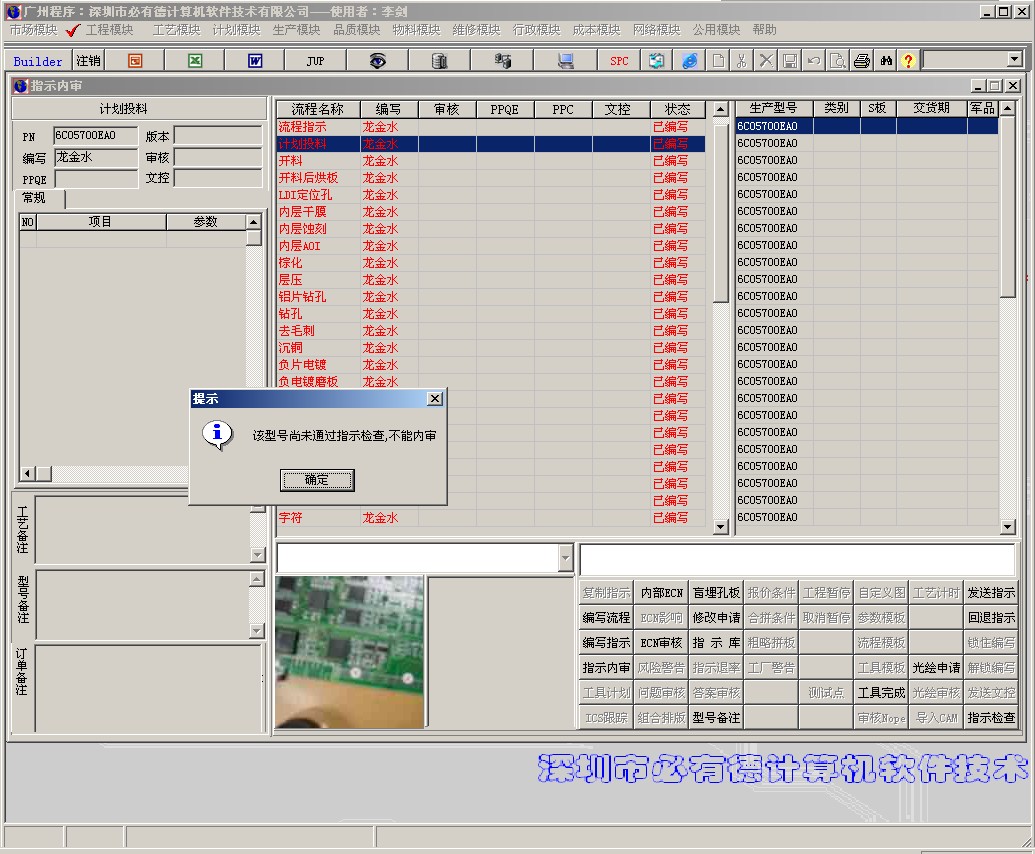The height and width of the screenshot is (854, 1035).
Task: Click the process list scrollbar down arrow
Action: point(721,527)
